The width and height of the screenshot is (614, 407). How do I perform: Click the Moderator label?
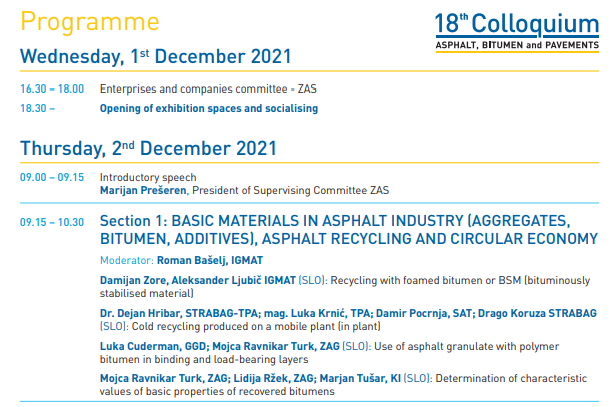pyautogui.click(x=127, y=259)
